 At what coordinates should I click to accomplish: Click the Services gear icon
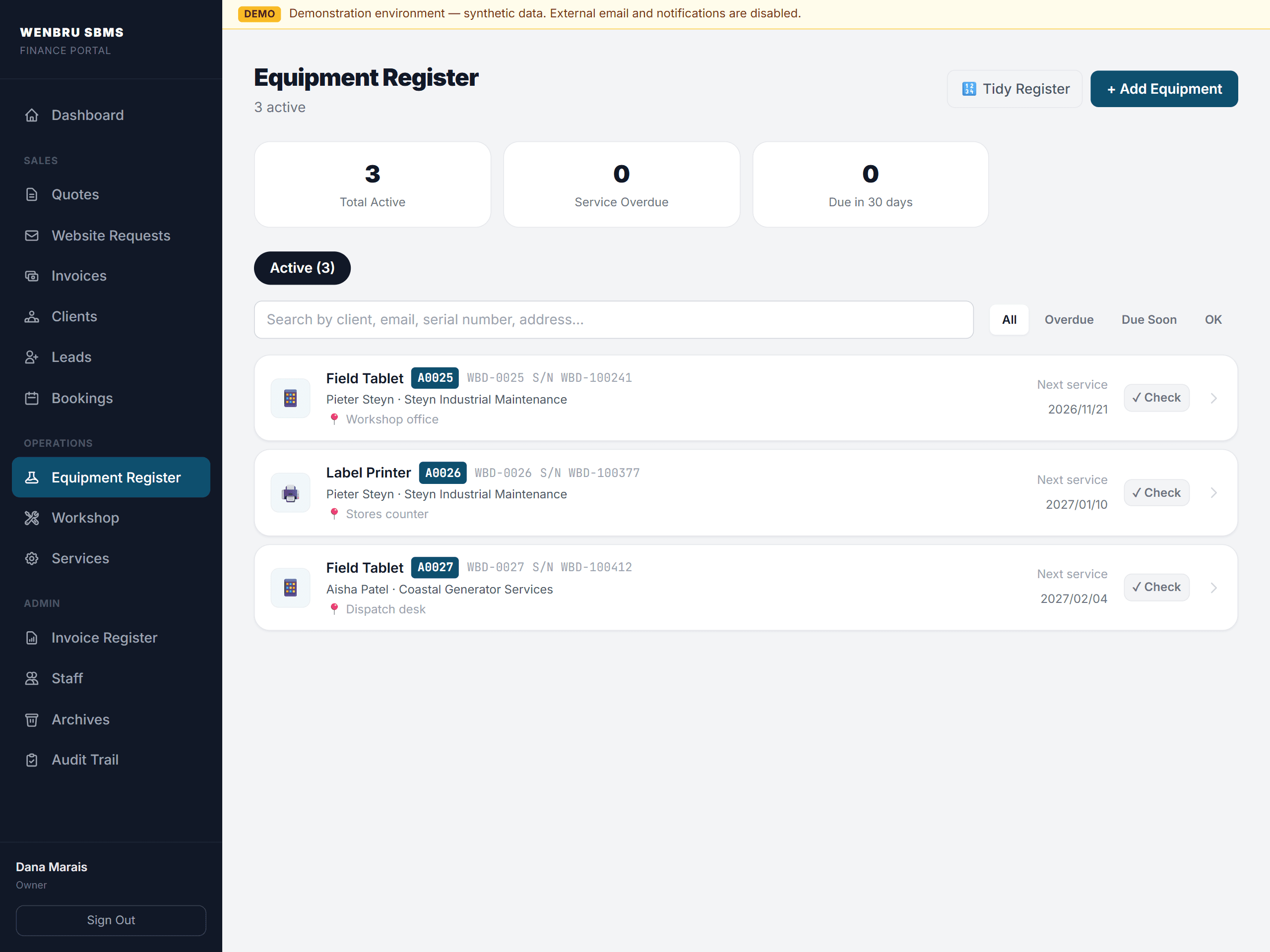tap(32, 558)
